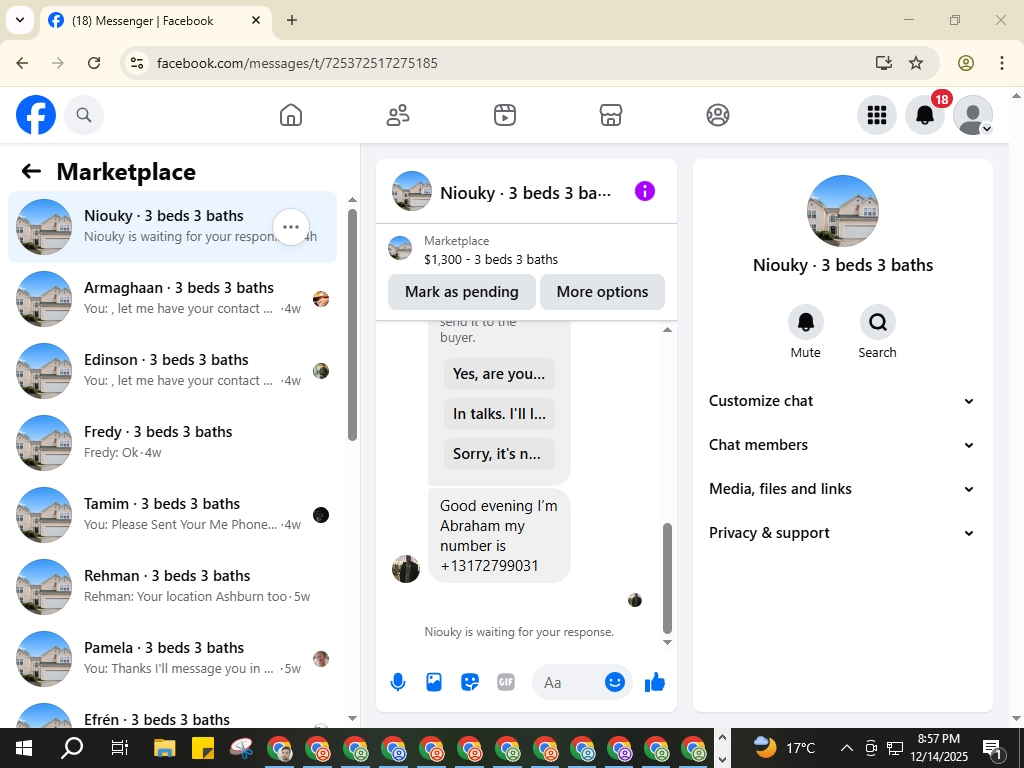Open the emoji picker smiley icon

pos(615,682)
